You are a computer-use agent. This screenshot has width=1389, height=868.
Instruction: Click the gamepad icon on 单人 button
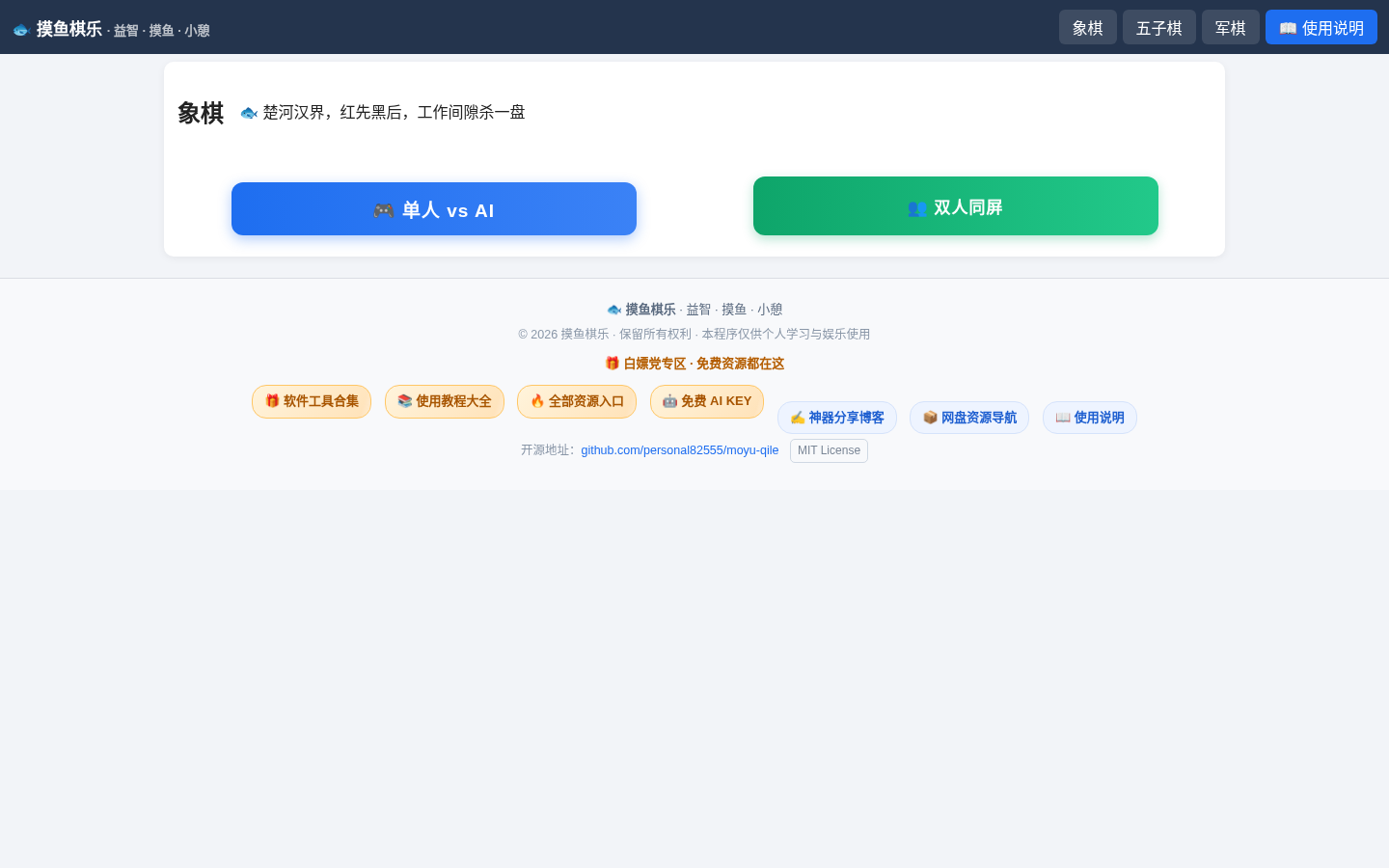pyautogui.click(x=384, y=210)
